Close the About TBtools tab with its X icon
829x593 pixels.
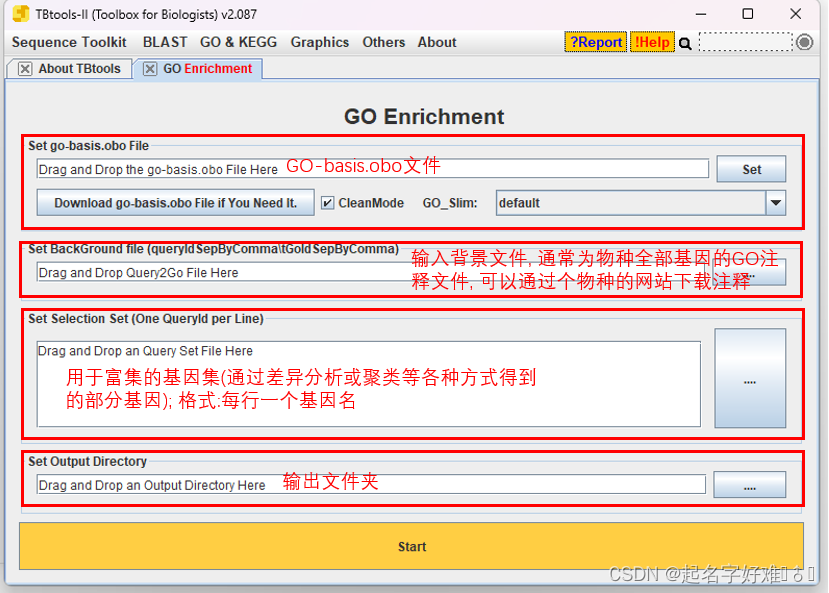[x=24, y=69]
